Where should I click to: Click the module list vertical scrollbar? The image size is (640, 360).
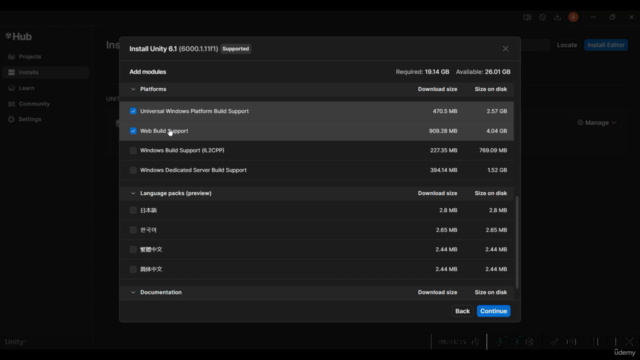pos(517,242)
